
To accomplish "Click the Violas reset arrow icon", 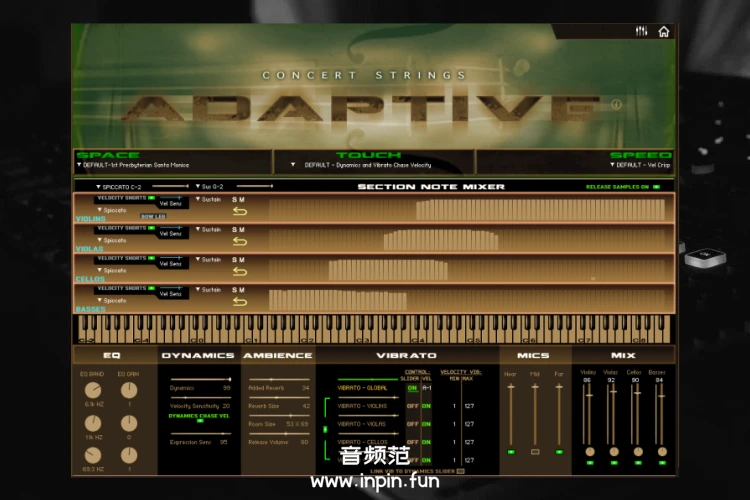I will (240, 241).
